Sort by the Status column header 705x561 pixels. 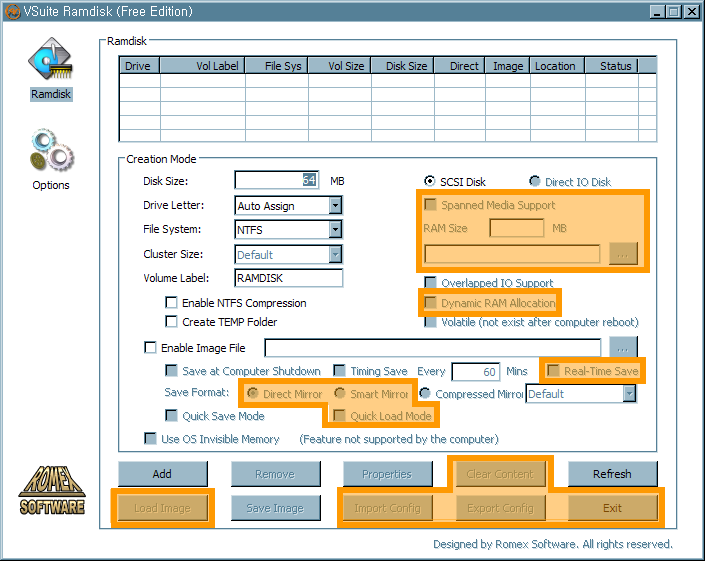point(612,66)
